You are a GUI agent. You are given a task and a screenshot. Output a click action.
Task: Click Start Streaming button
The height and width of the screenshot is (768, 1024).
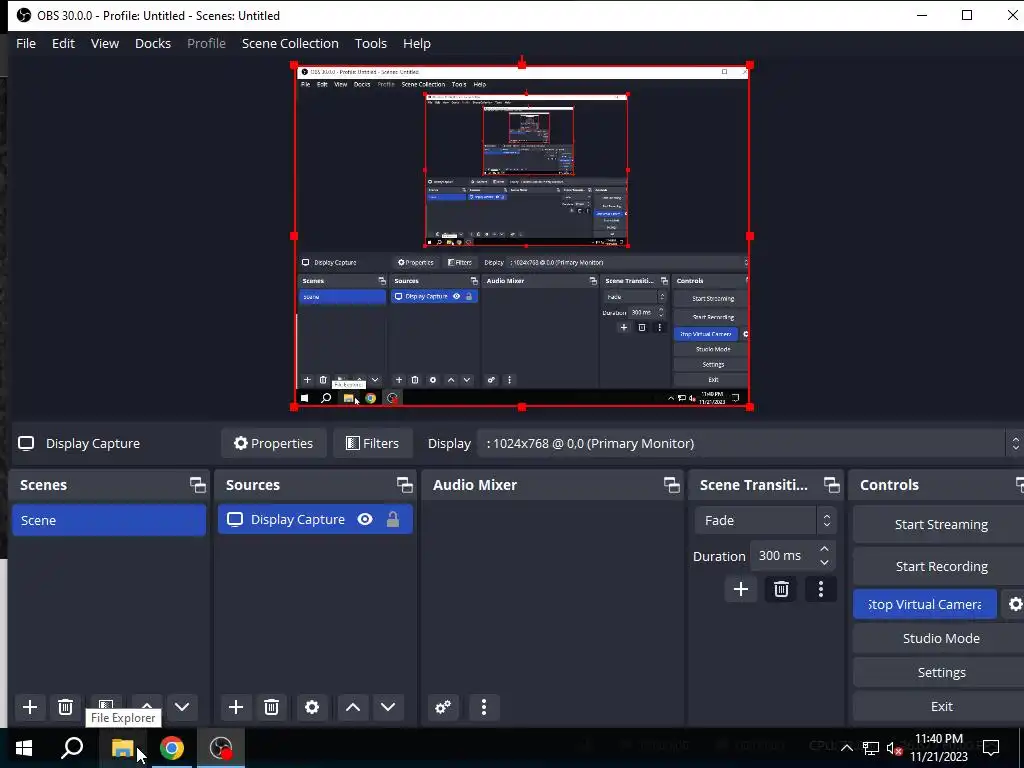[940, 524]
